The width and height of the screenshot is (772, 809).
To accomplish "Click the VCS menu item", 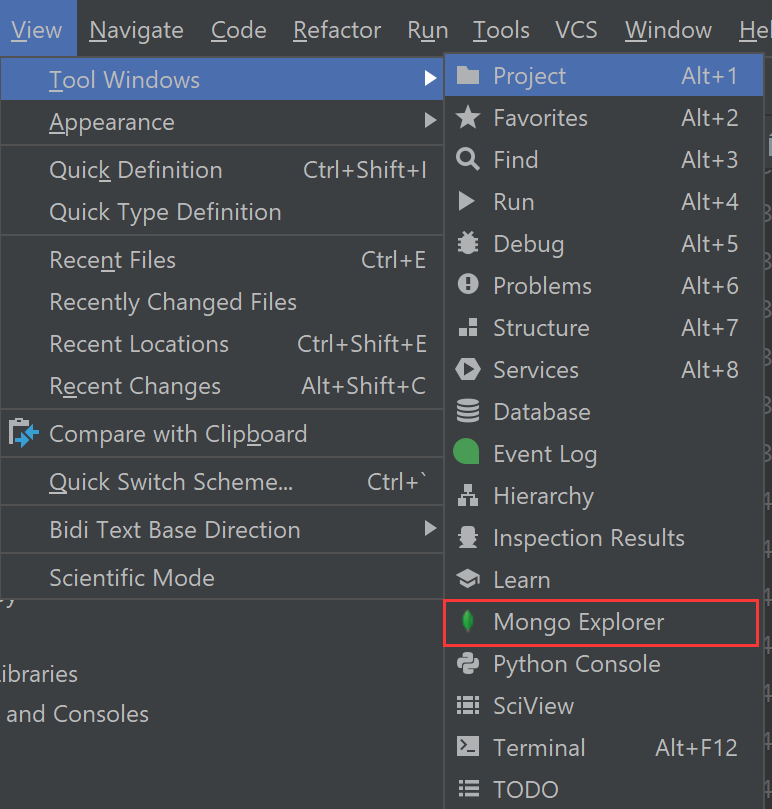I will point(576,29).
